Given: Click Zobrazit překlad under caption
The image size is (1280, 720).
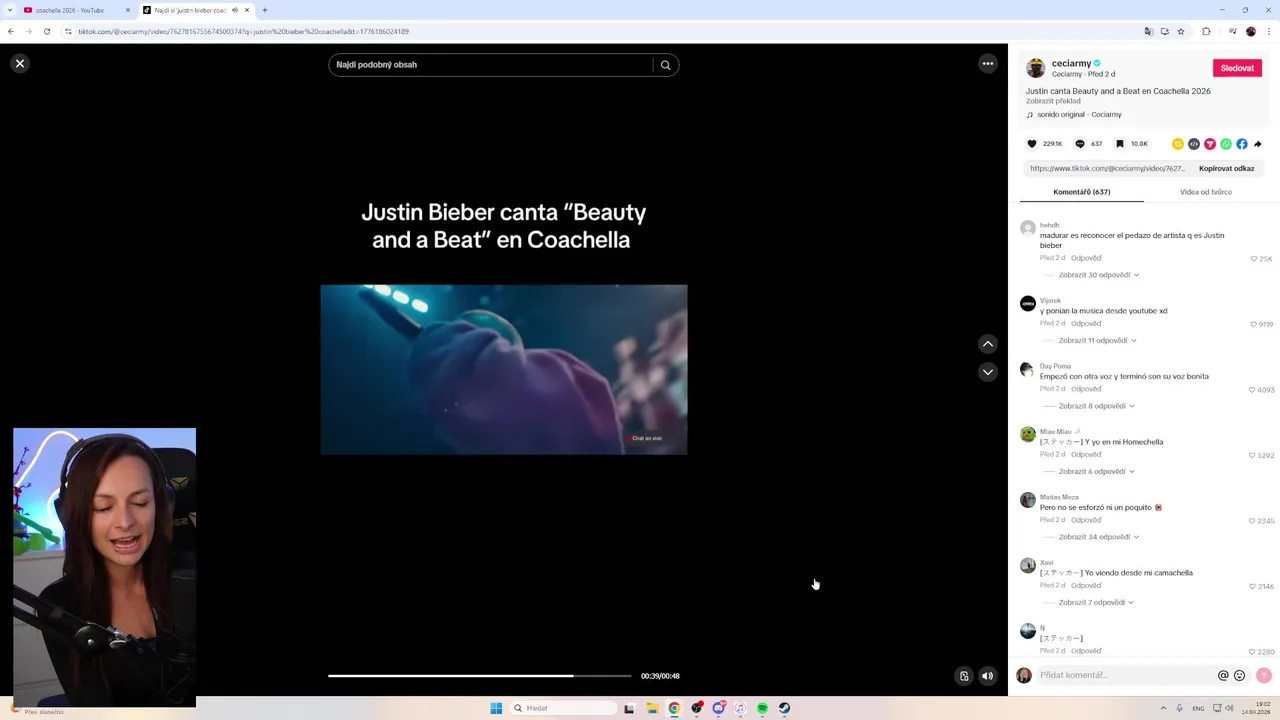Looking at the screenshot, I should pos(1053,101).
